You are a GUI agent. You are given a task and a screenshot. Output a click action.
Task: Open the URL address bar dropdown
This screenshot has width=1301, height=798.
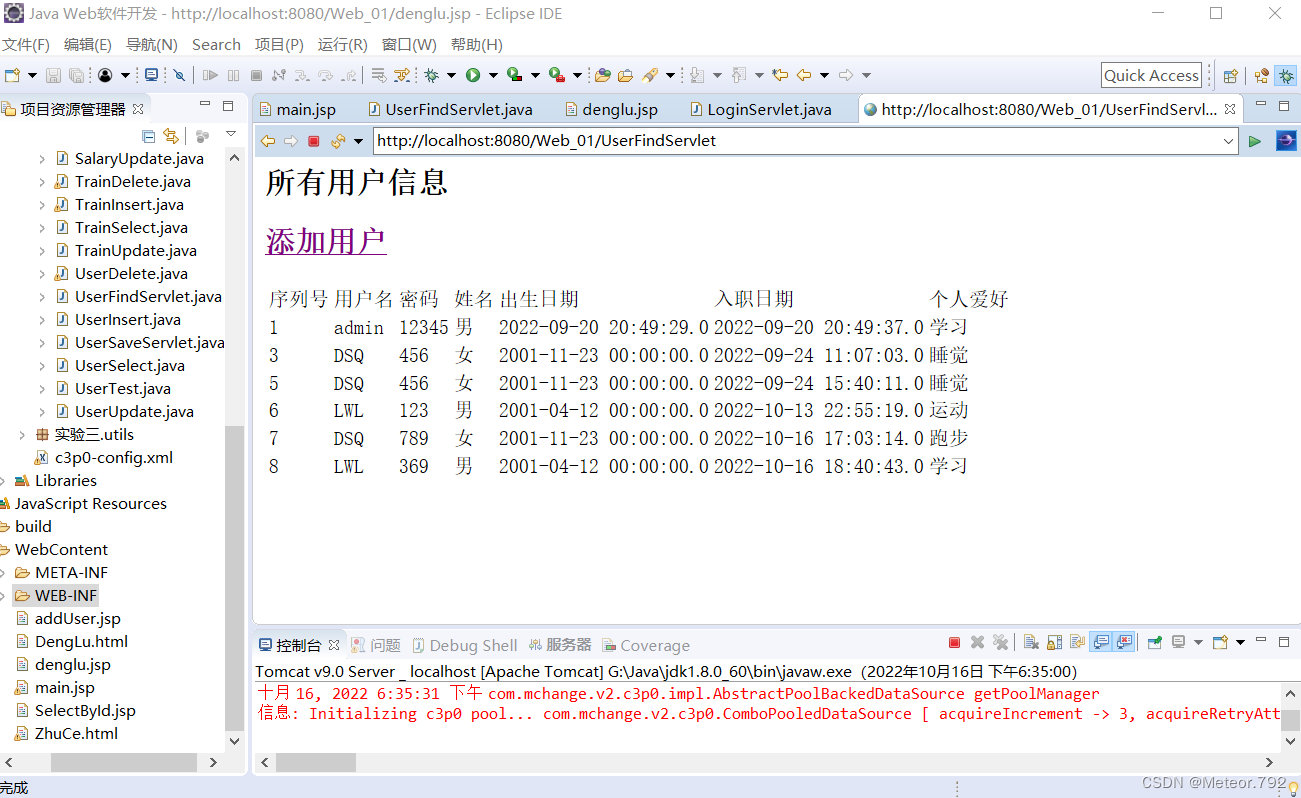pos(1228,141)
